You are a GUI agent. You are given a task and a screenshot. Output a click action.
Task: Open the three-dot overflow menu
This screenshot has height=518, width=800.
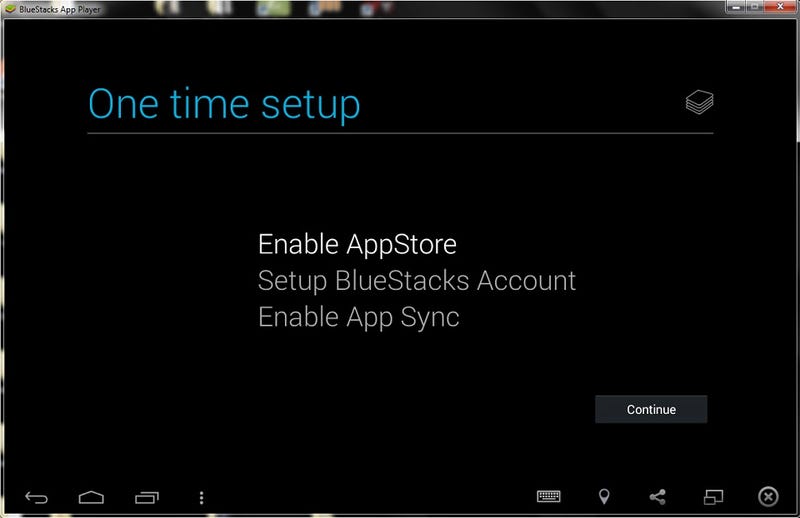pos(202,498)
